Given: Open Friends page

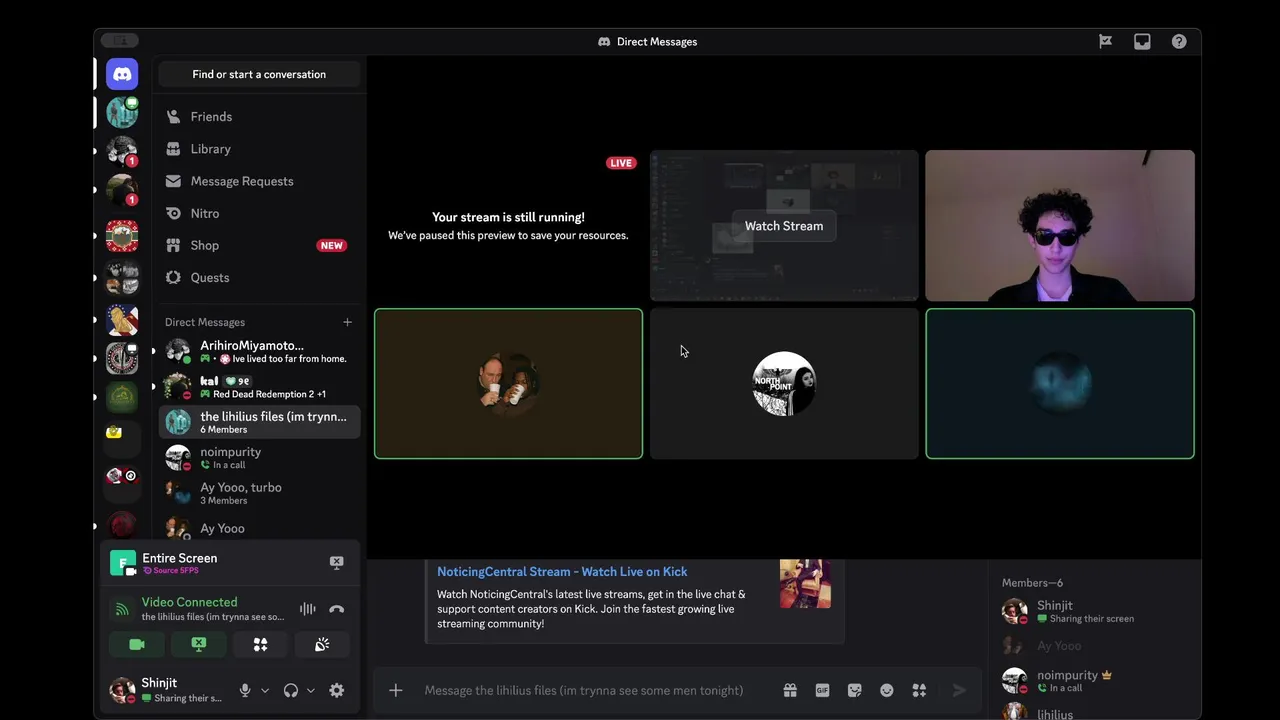Looking at the screenshot, I should point(259,117).
